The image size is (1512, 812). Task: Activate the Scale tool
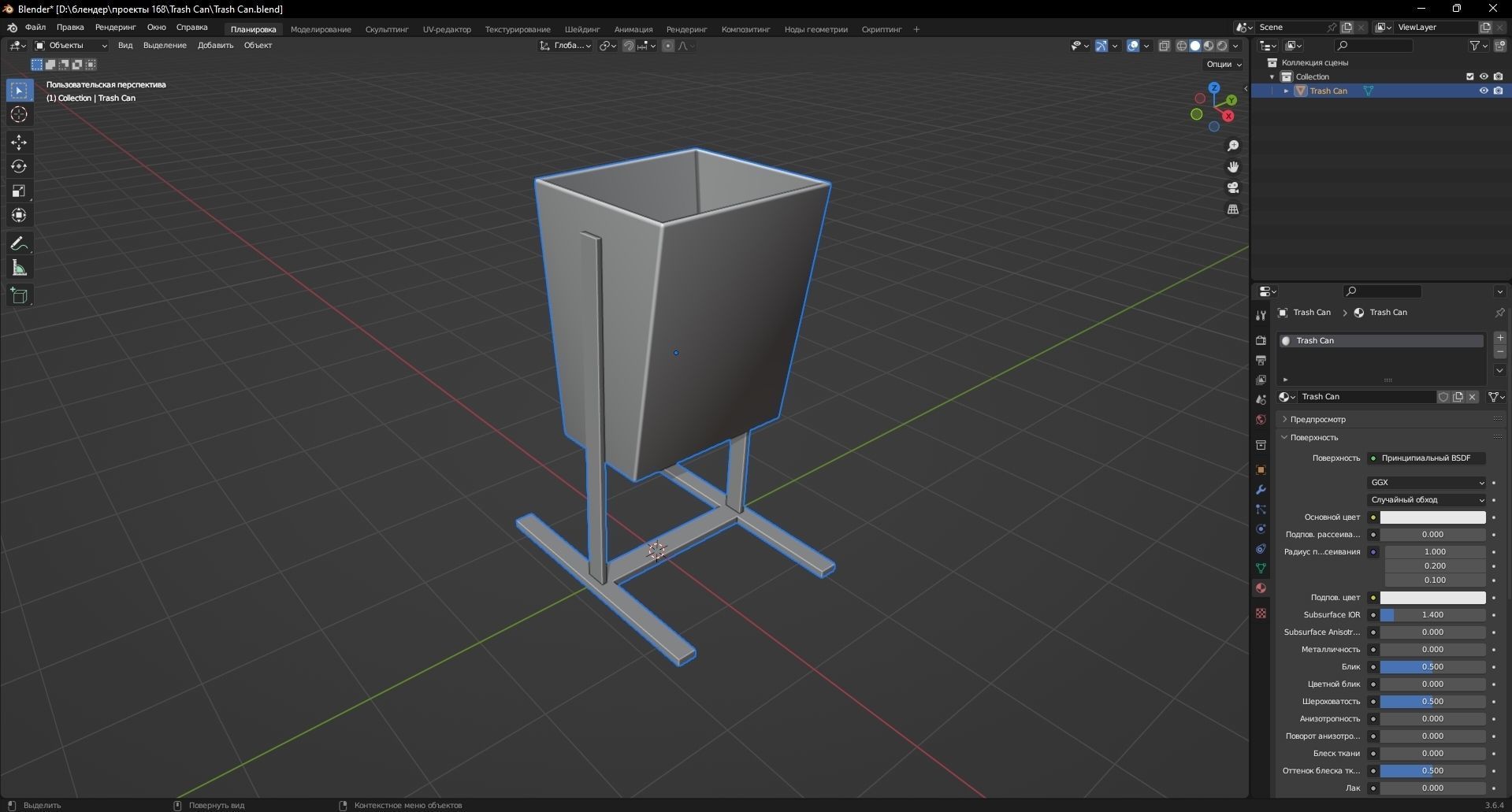19,191
